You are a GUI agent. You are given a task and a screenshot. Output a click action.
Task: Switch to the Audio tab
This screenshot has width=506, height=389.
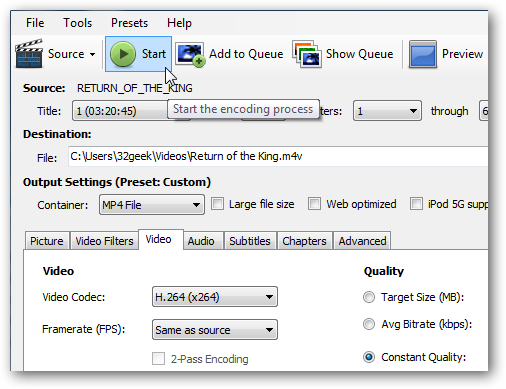pos(201,241)
